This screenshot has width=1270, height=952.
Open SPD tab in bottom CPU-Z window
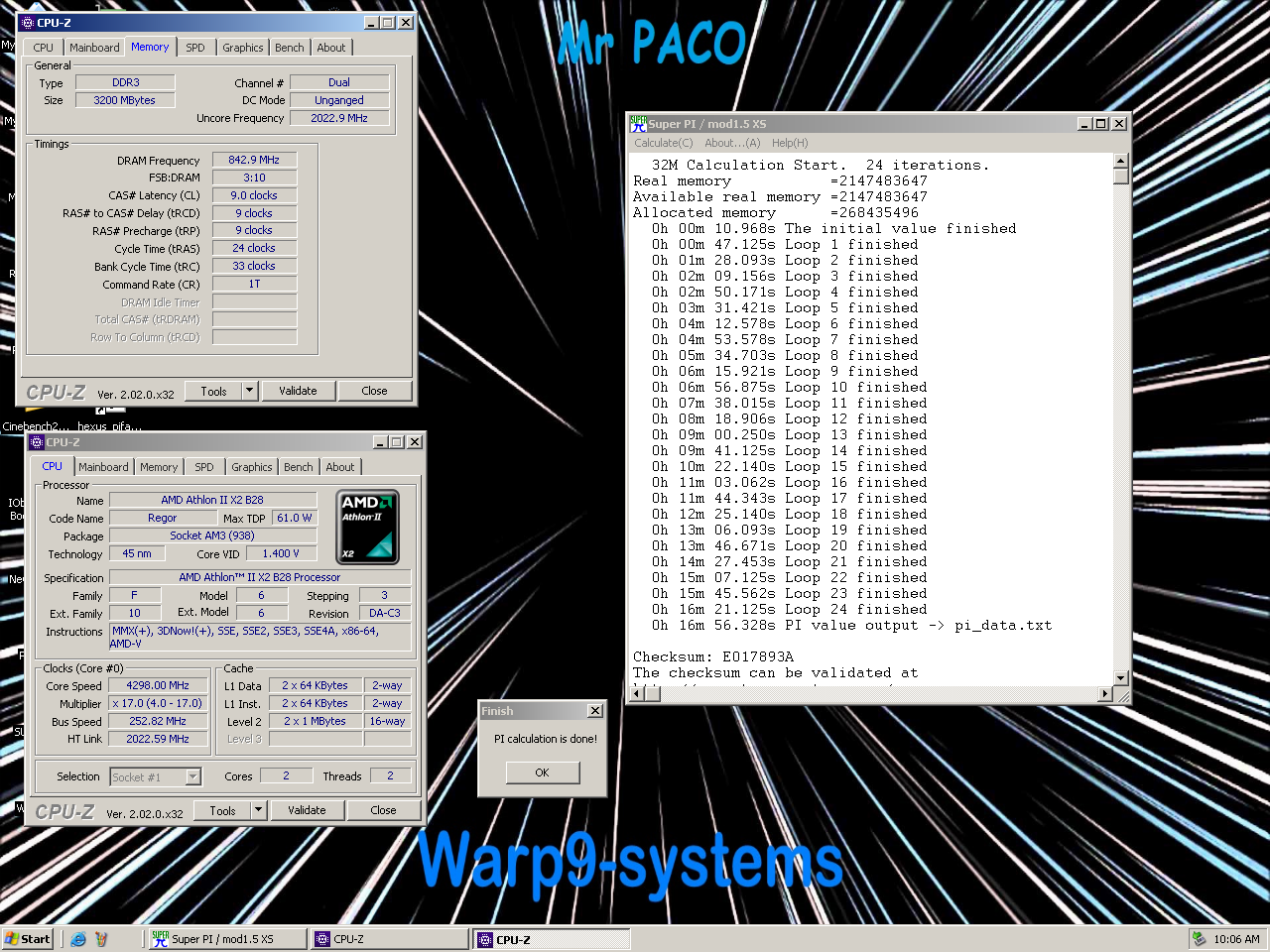pyautogui.click(x=204, y=467)
